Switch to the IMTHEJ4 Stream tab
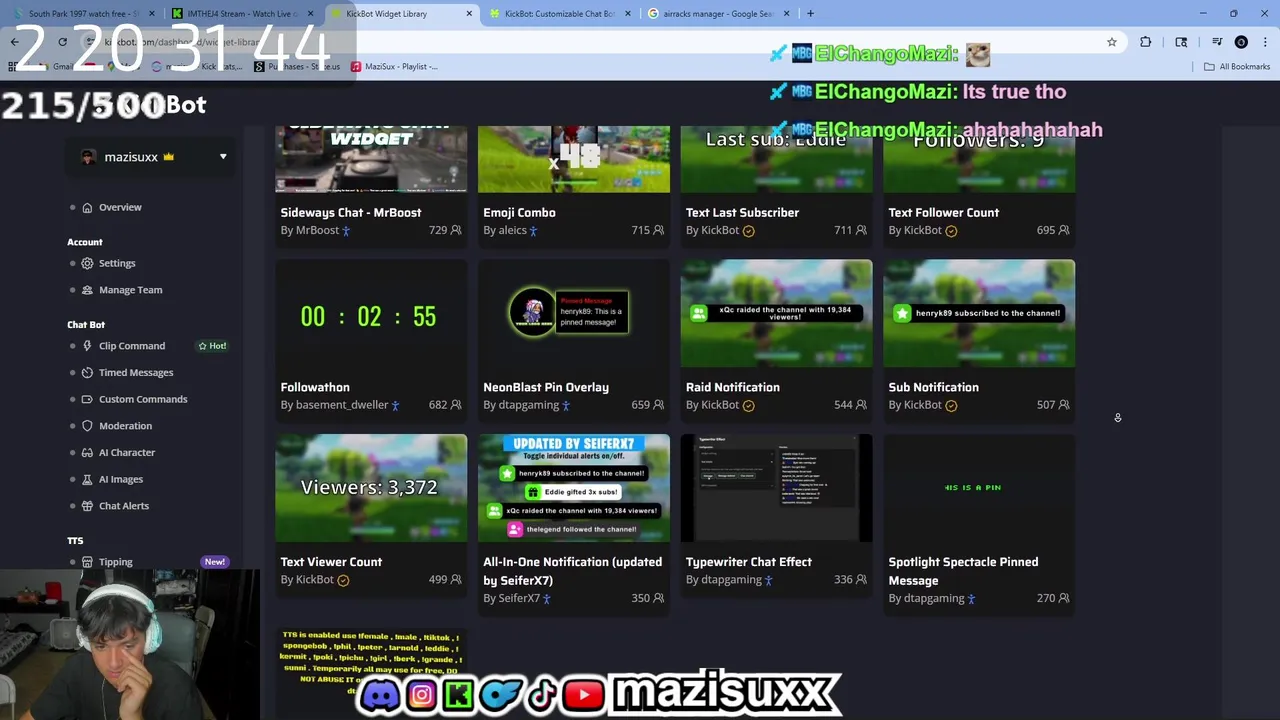1280x720 pixels. [x=243, y=14]
